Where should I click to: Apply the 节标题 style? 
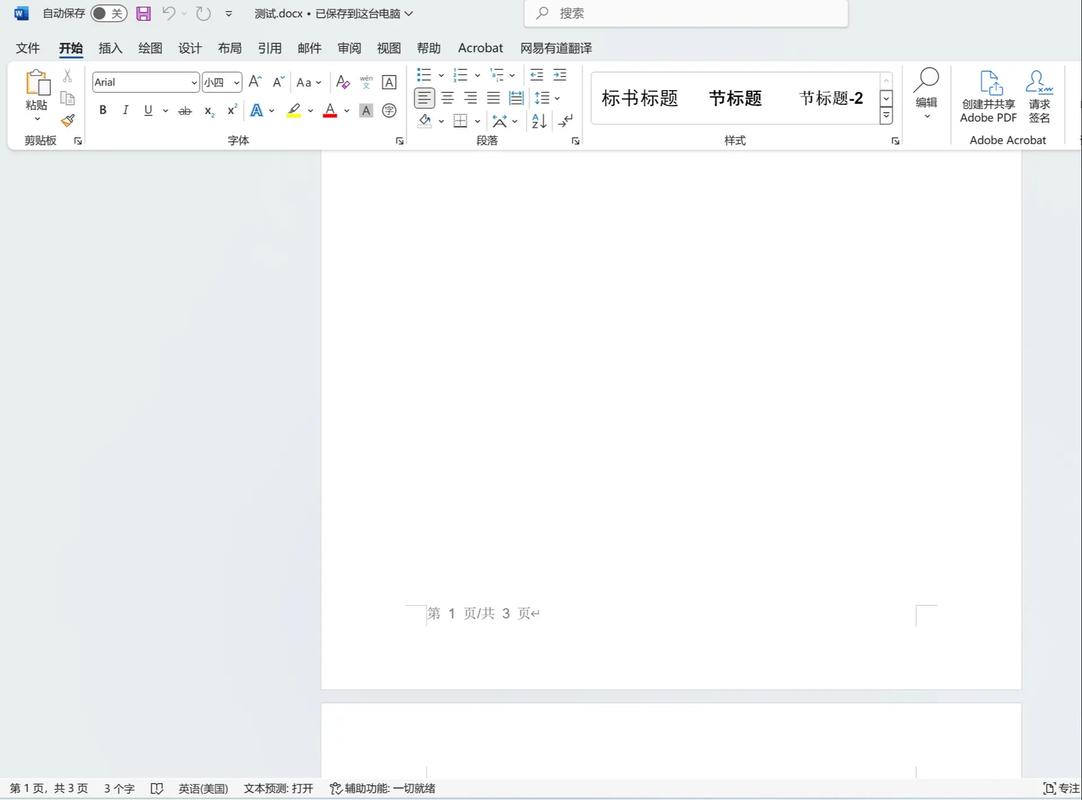[x=735, y=98]
